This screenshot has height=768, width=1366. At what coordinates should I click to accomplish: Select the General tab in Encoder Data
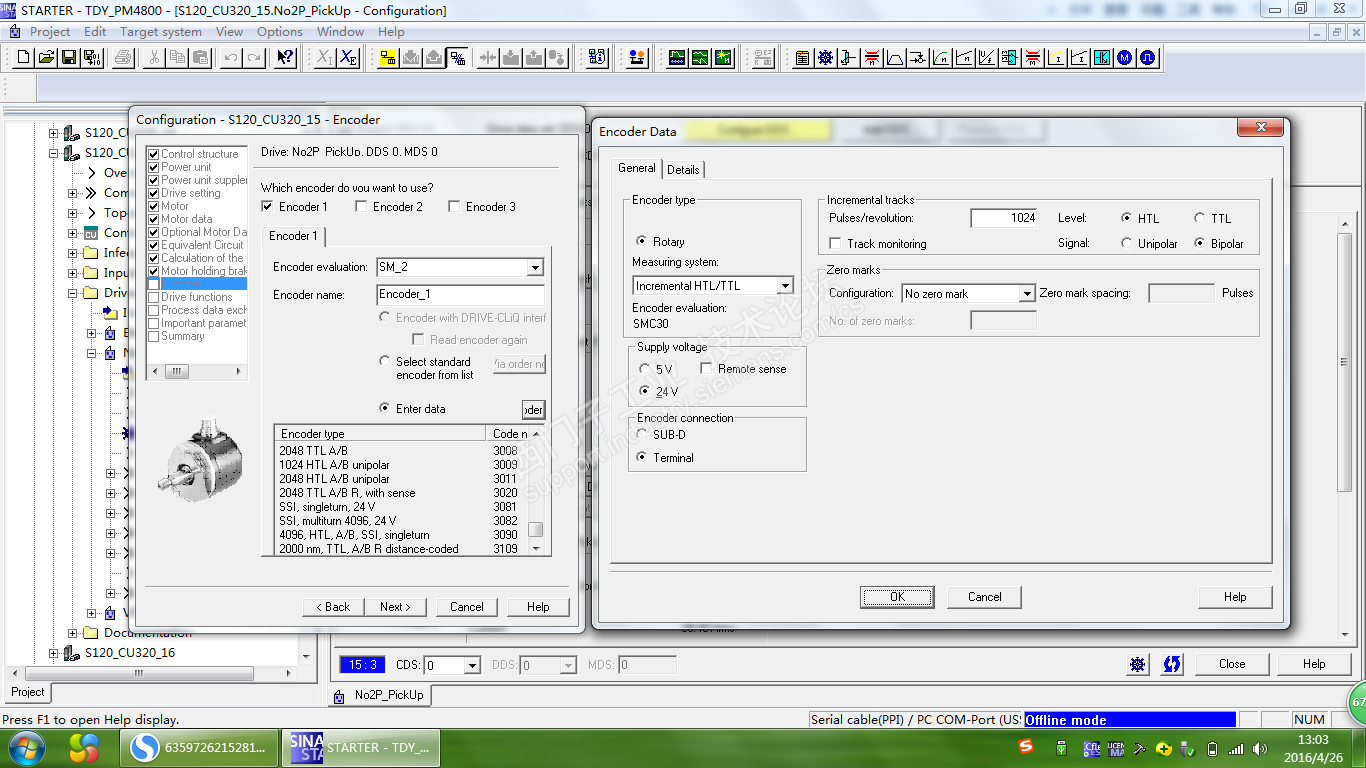pyautogui.click(x=637, y=168)
